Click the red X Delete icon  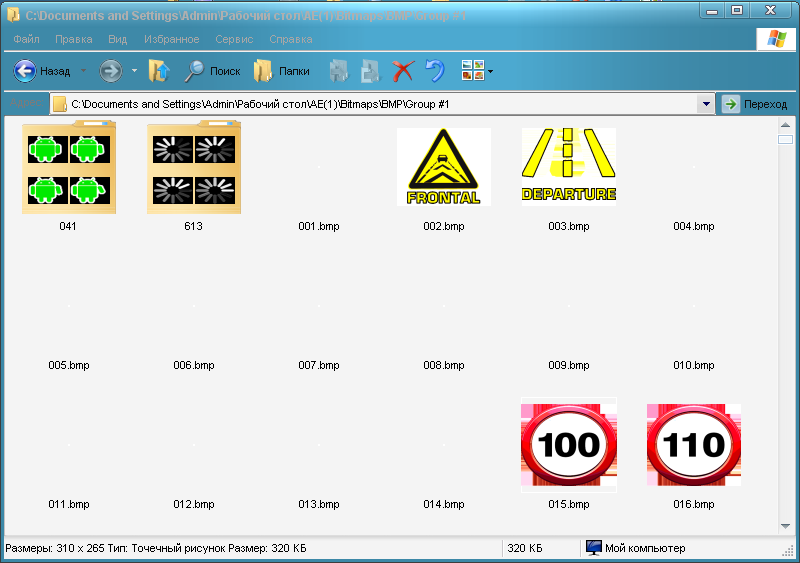point(403,71)
